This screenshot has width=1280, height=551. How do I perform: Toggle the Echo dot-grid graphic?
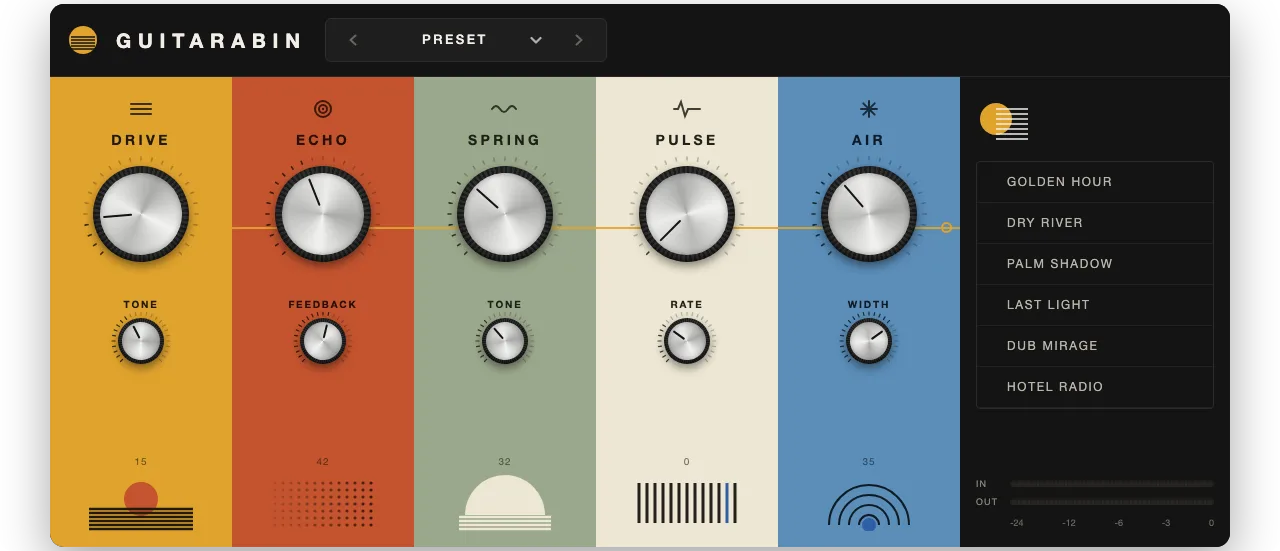pos(322,503)
